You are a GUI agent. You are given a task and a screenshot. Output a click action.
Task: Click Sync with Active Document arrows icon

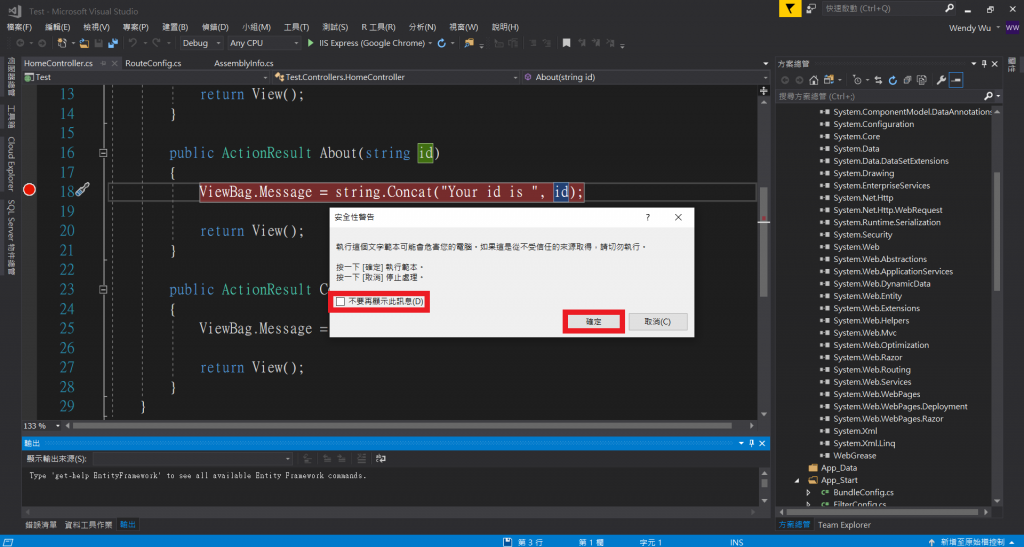(x=878, y=80)
